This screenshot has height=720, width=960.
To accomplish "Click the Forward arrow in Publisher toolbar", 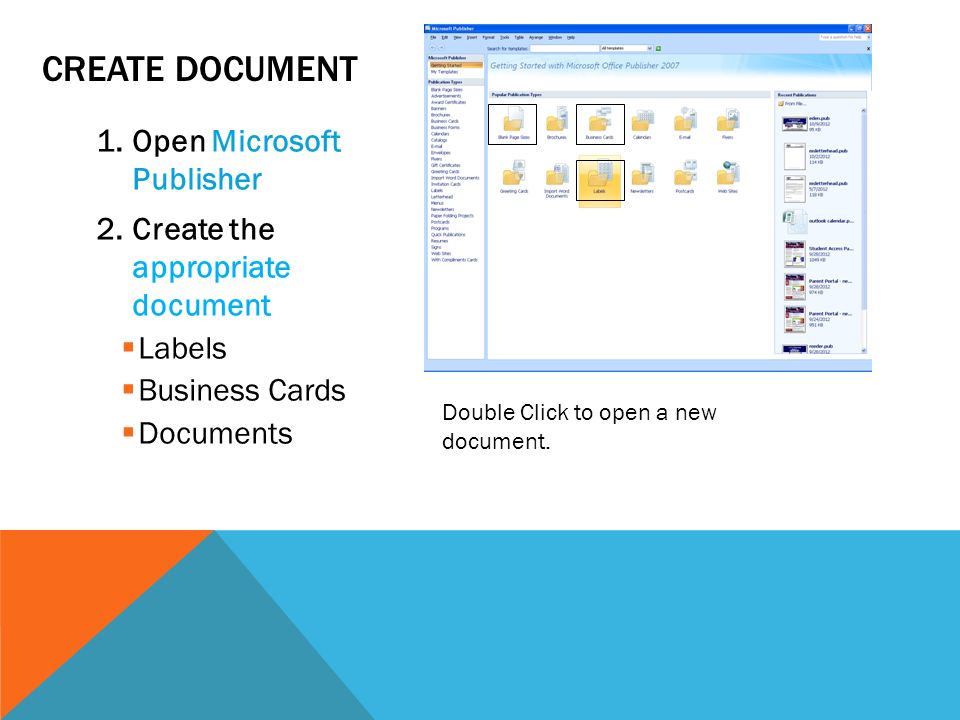I will pos(441,48).
